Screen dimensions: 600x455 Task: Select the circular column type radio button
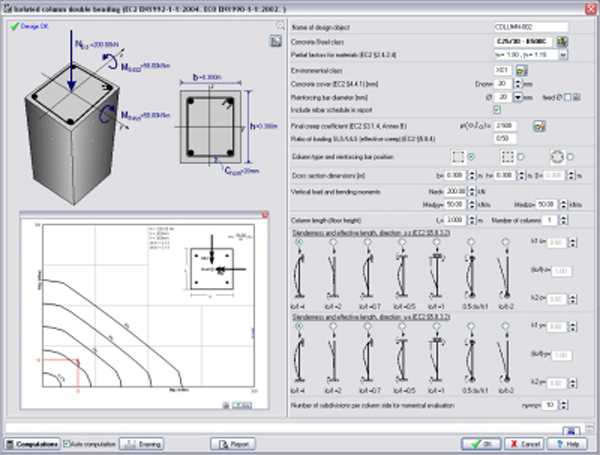(572, 156)
